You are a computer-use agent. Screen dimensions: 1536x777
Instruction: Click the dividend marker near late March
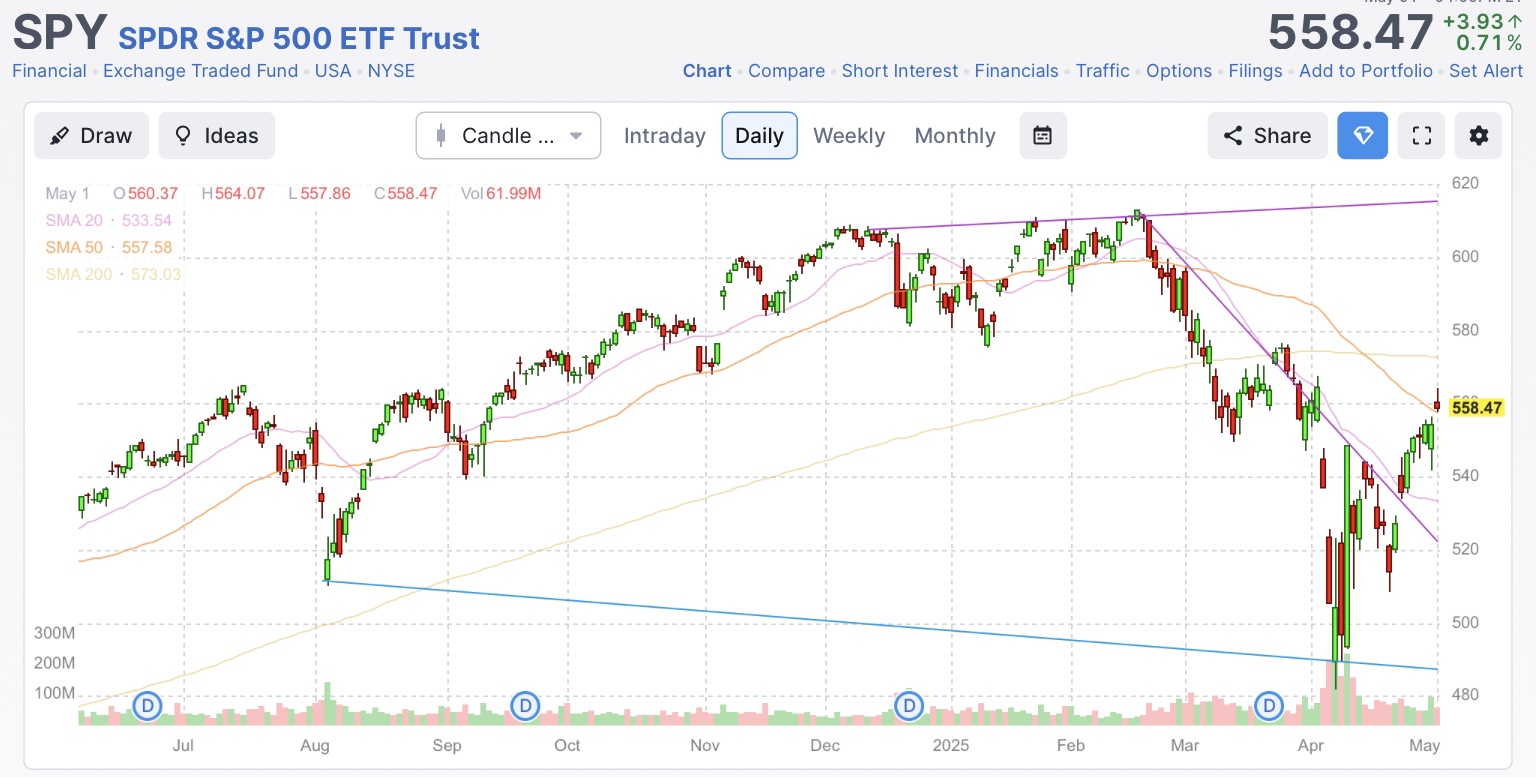[1269, 707]
